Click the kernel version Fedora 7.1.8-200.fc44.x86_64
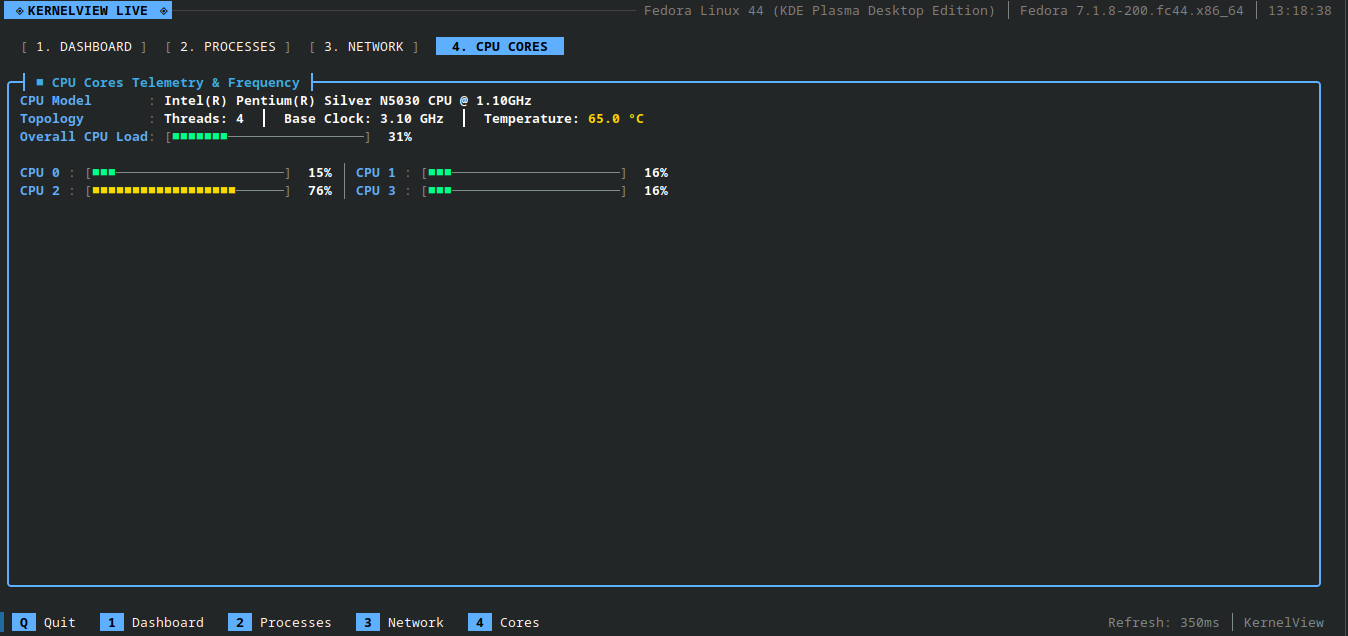Viewport: 1348px width, 636px height. (x=1132, y=11)
